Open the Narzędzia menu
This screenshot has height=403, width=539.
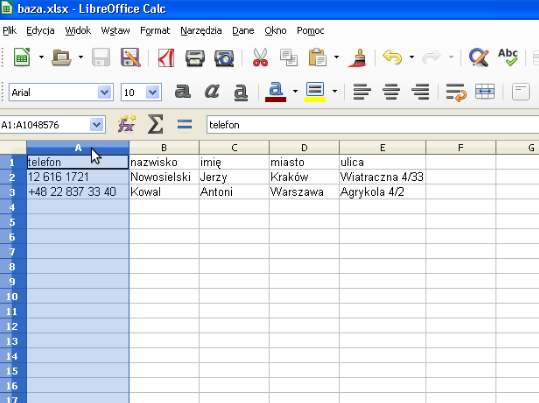[201, 31]
